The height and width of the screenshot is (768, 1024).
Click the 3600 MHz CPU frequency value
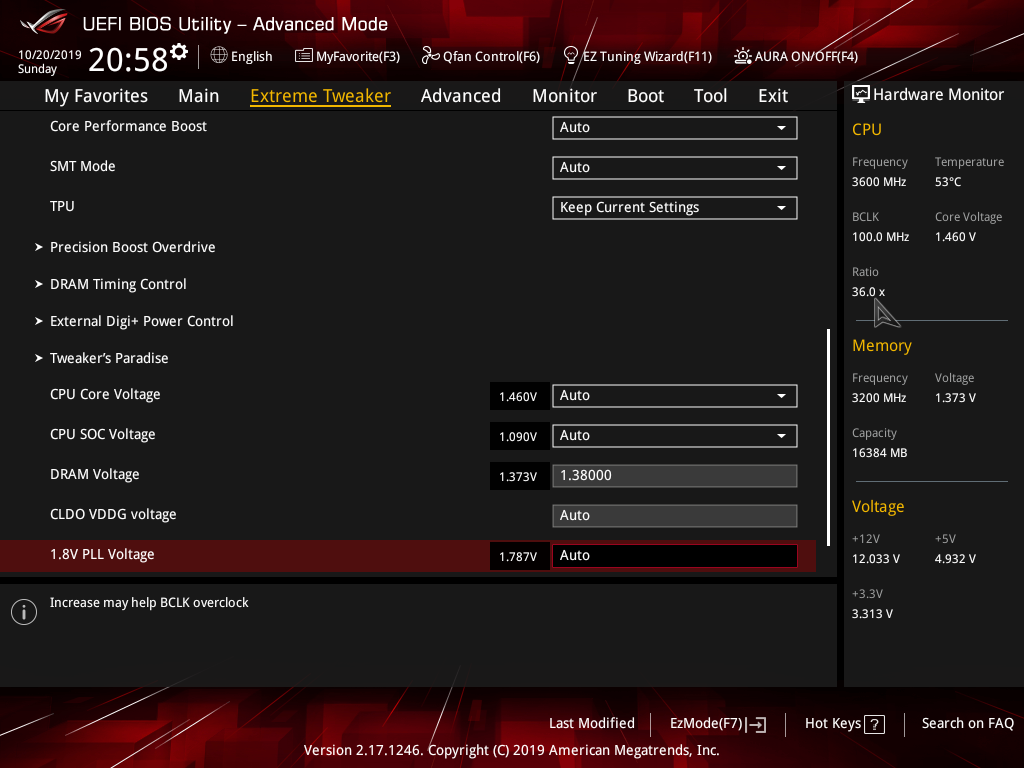[x=879, y=182]
